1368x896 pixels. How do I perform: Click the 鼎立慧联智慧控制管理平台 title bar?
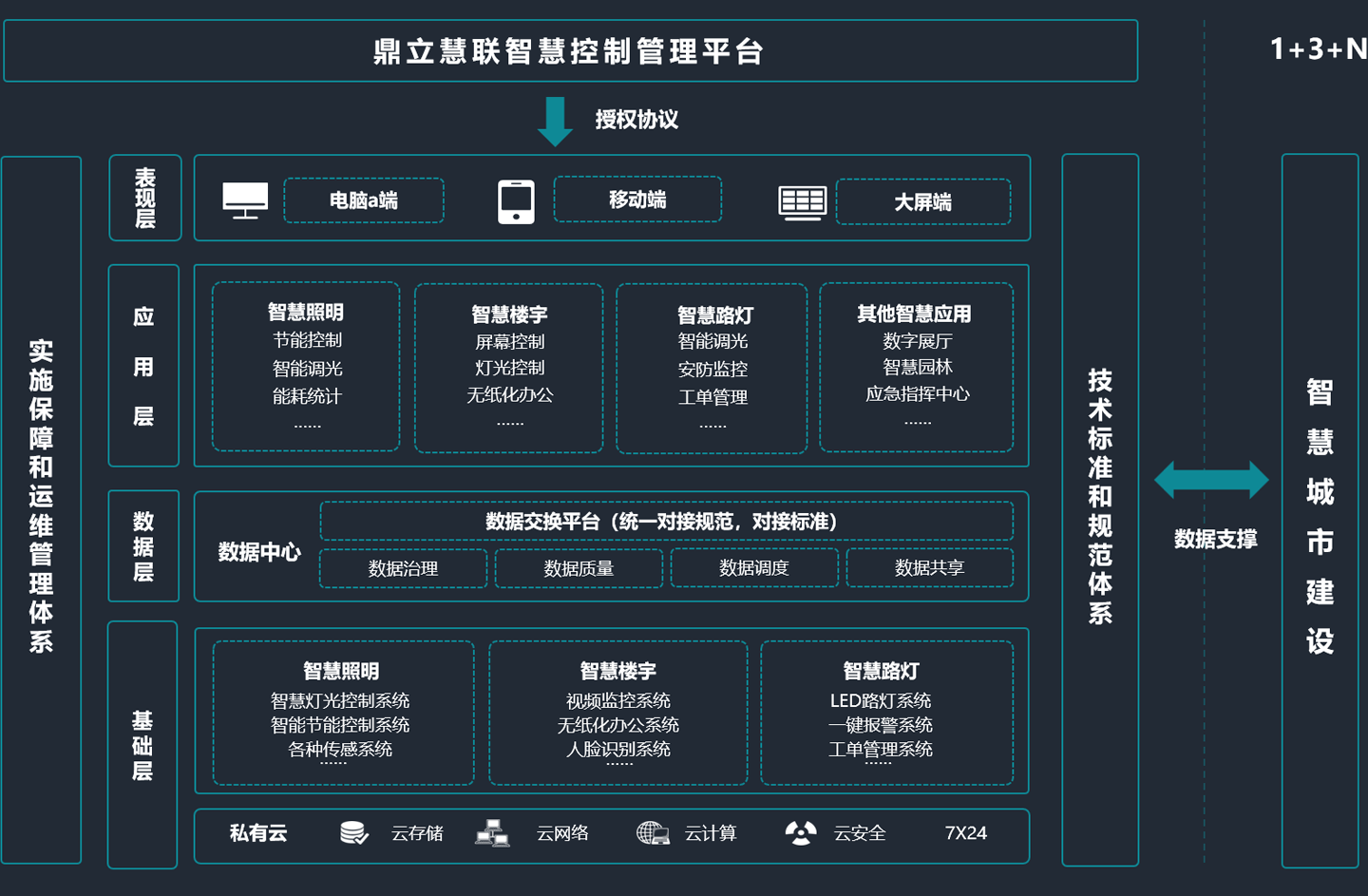571,51
